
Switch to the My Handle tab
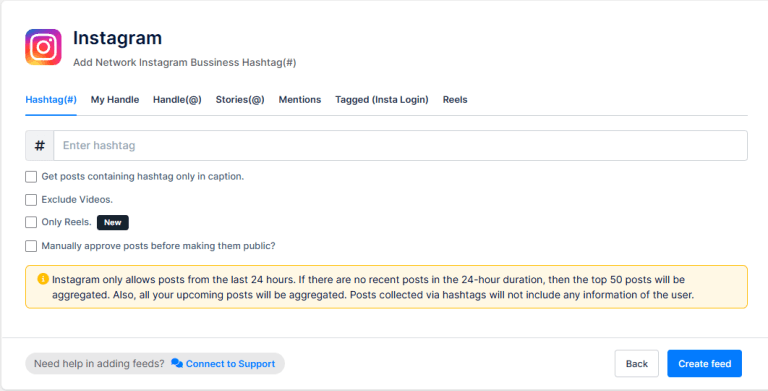point(115,99)
